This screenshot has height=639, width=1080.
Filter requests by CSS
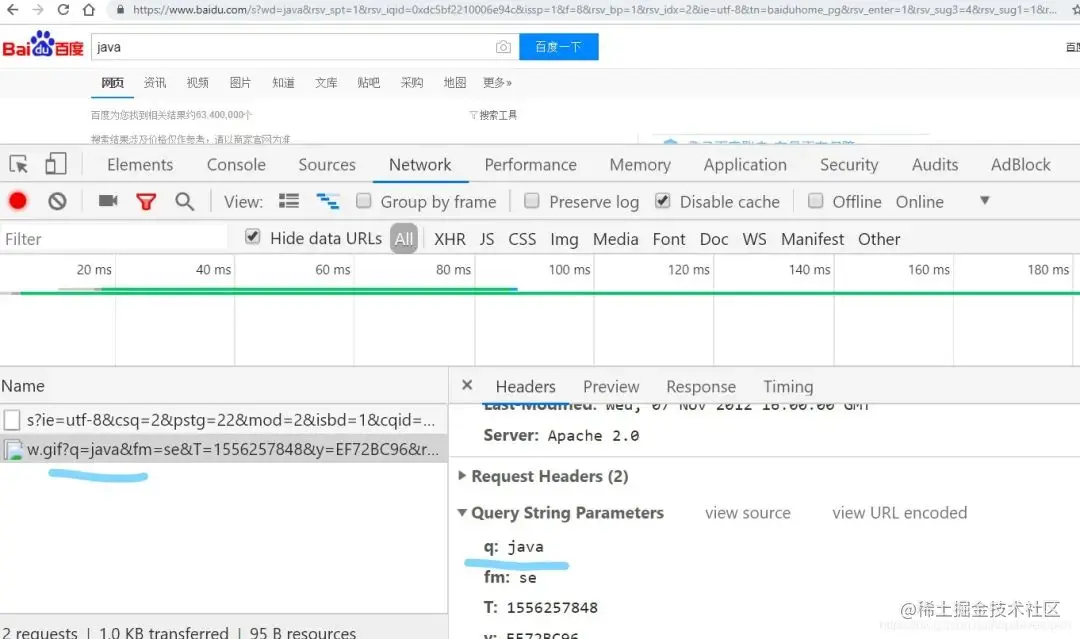pos(522,239)
